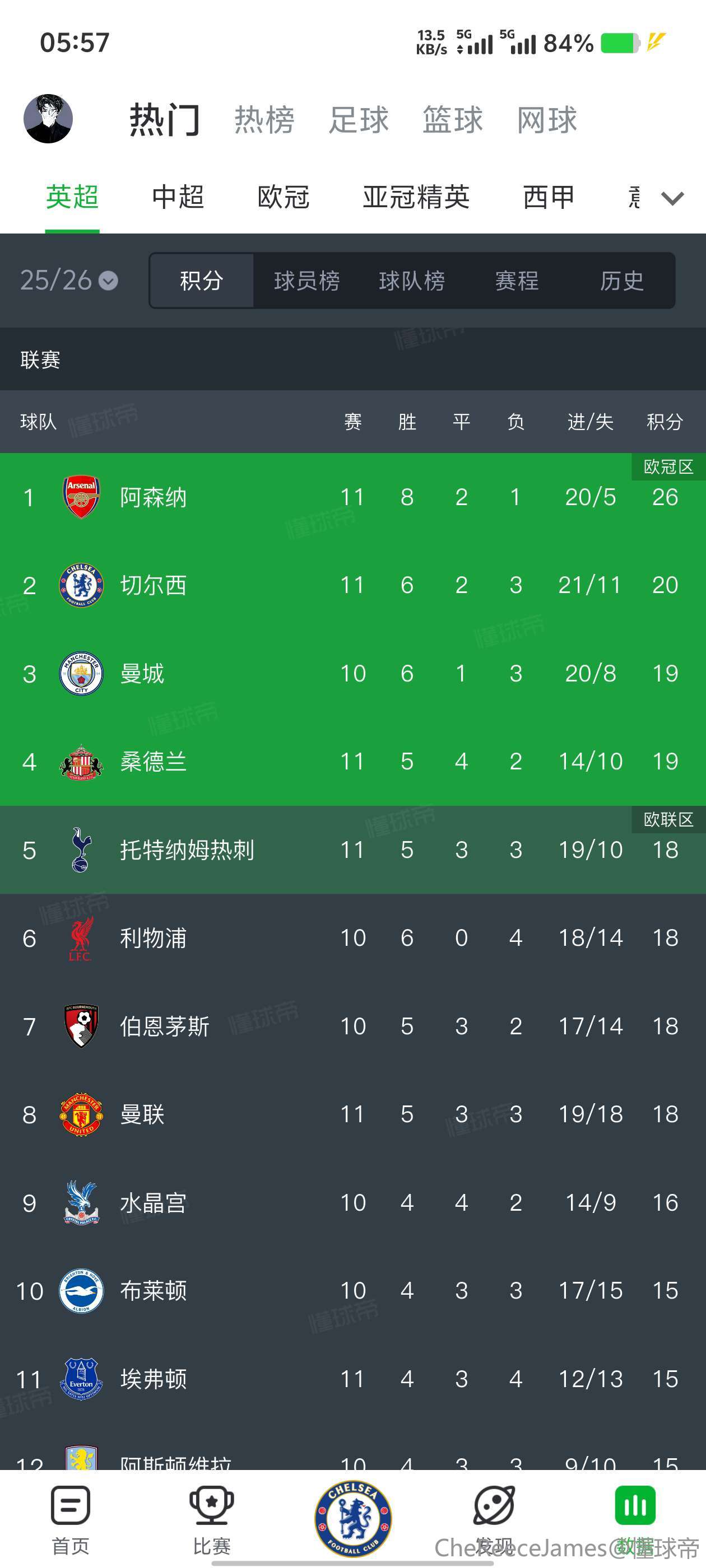Switch to the 中超 league tab
The width and height of the screenshot is (706, 1568).
pyautogui.click(x=178, y=197)
